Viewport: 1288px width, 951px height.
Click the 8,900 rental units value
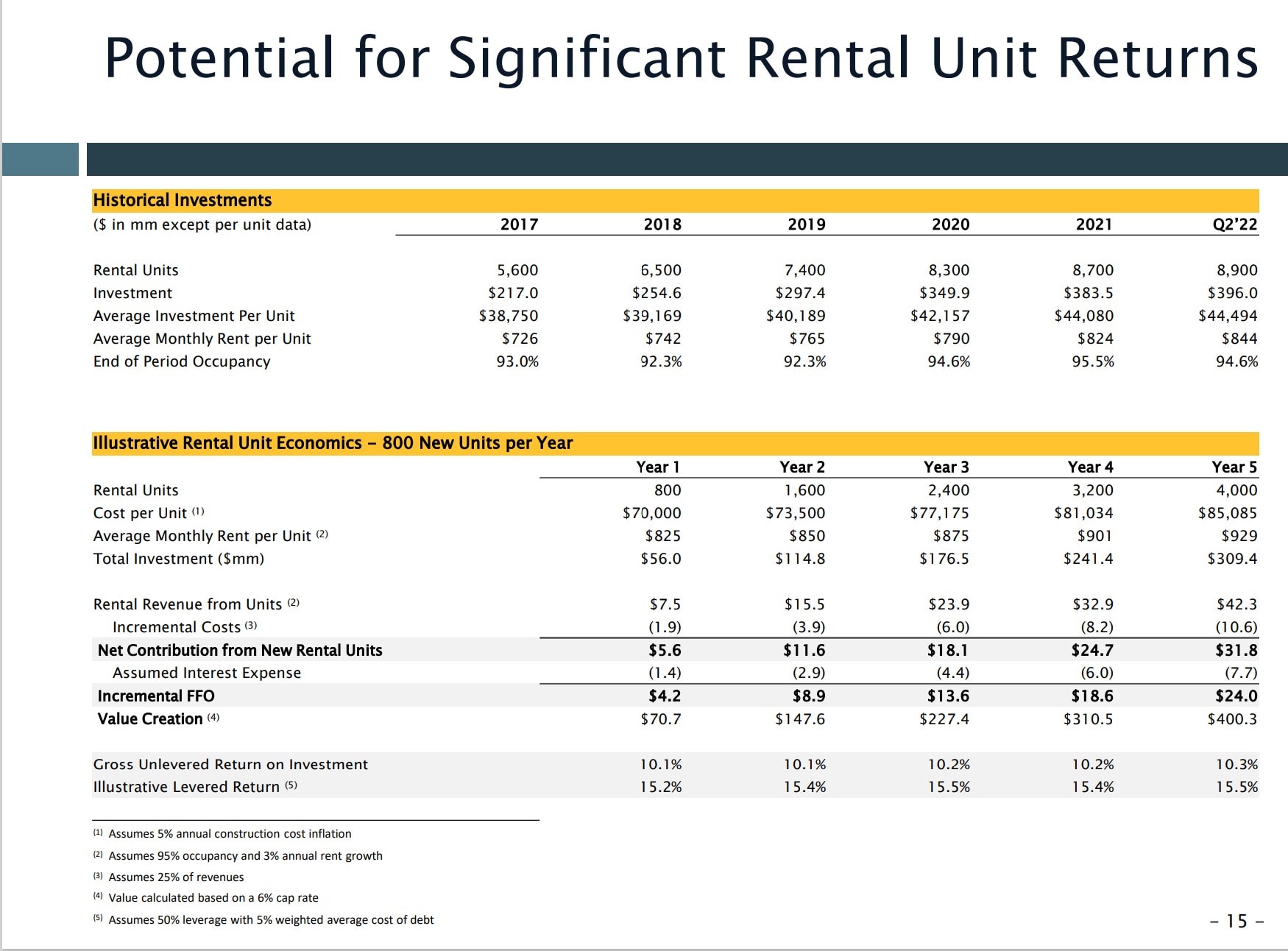pos(1237,270)
